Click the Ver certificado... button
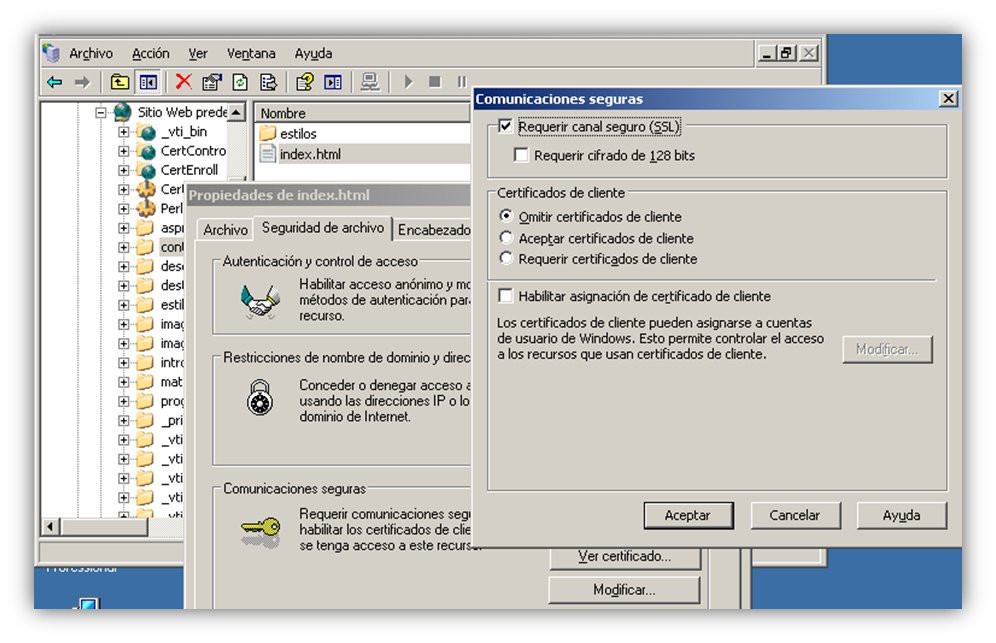996x643 pixels. (x=624, y=557)
